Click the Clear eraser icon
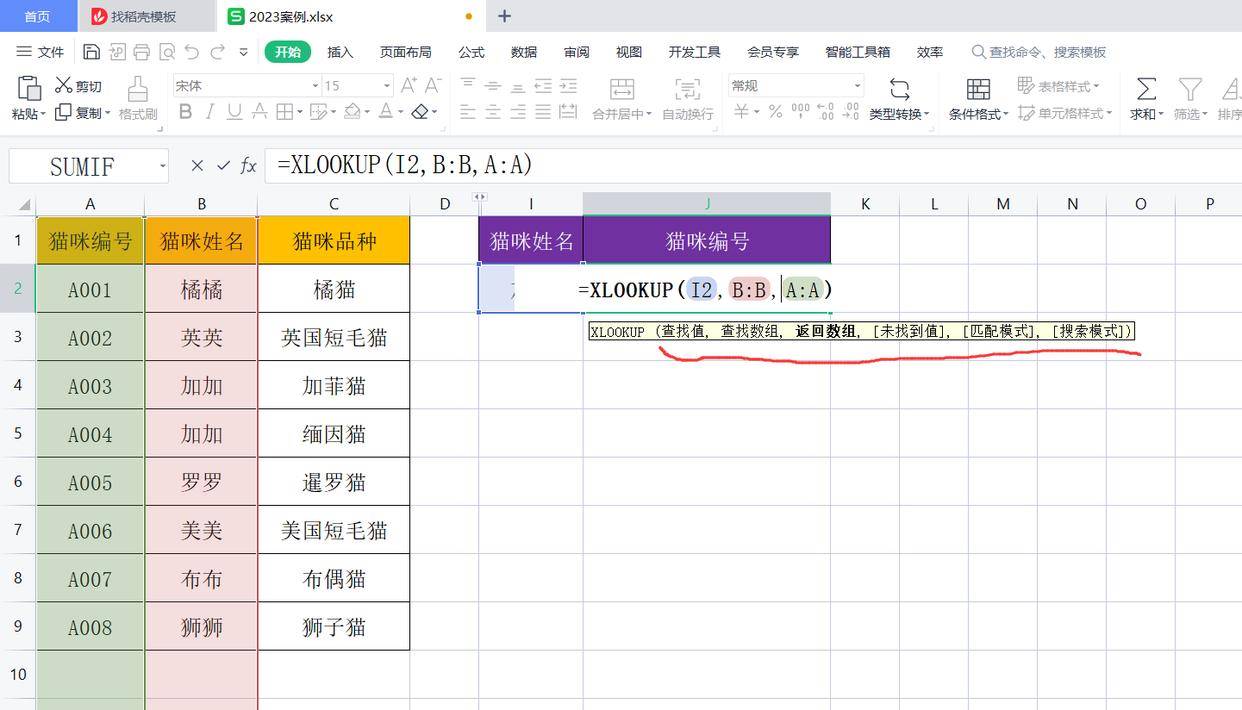This screenshot has width=1242, height=710. pyautogui.click(x=420, y=112)
